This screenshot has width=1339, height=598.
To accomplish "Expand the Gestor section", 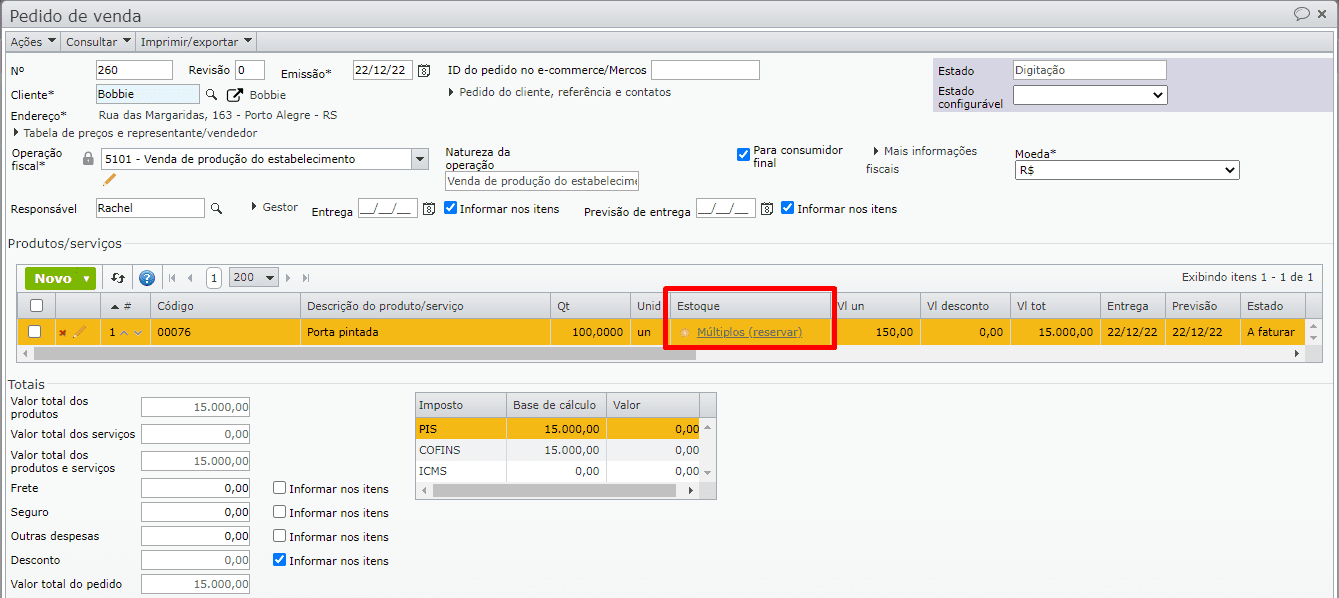I will click(x=274, y=207).
